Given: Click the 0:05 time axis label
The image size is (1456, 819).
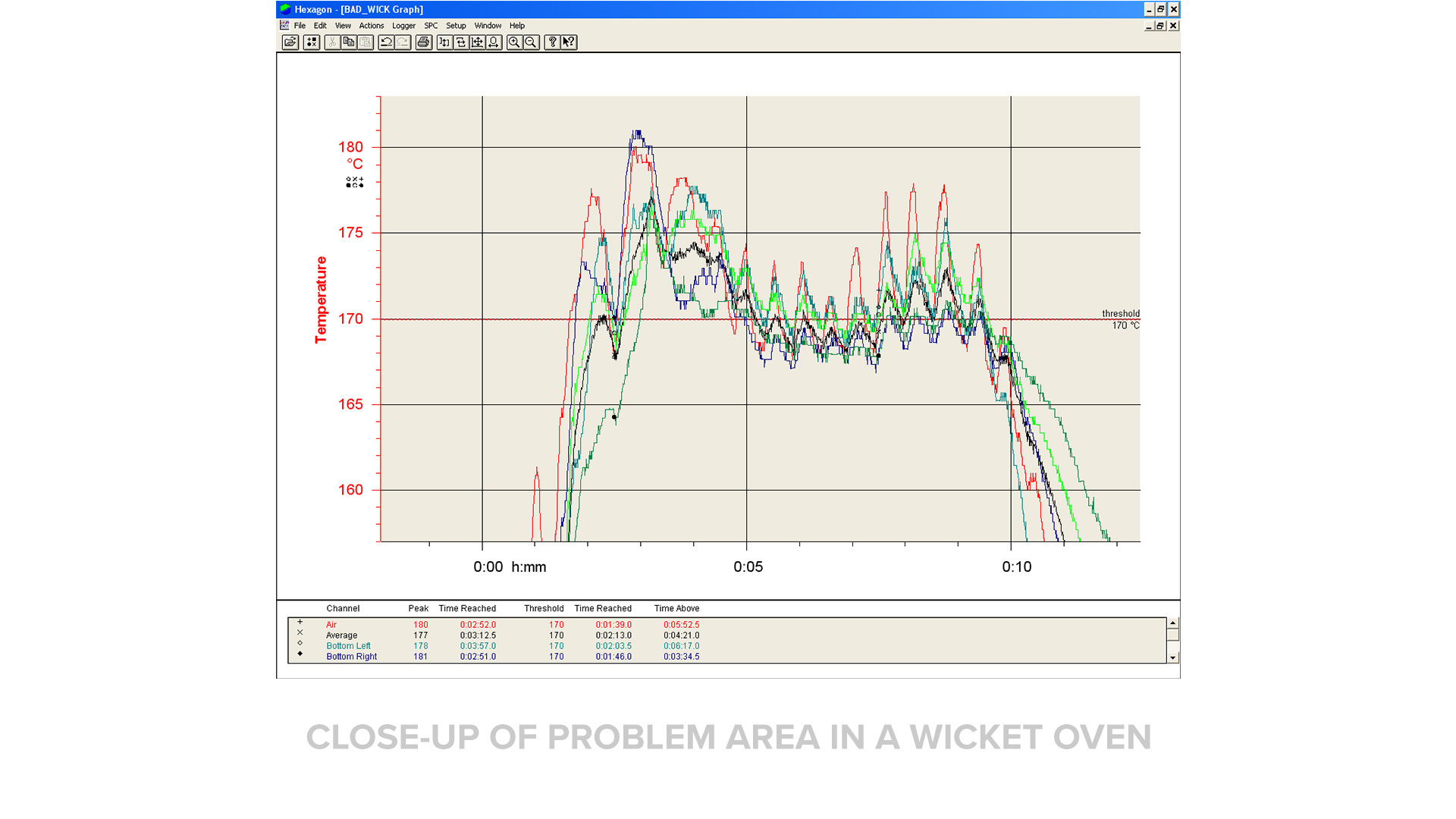Looking at the screenshot, I should [x=748, y=566].
